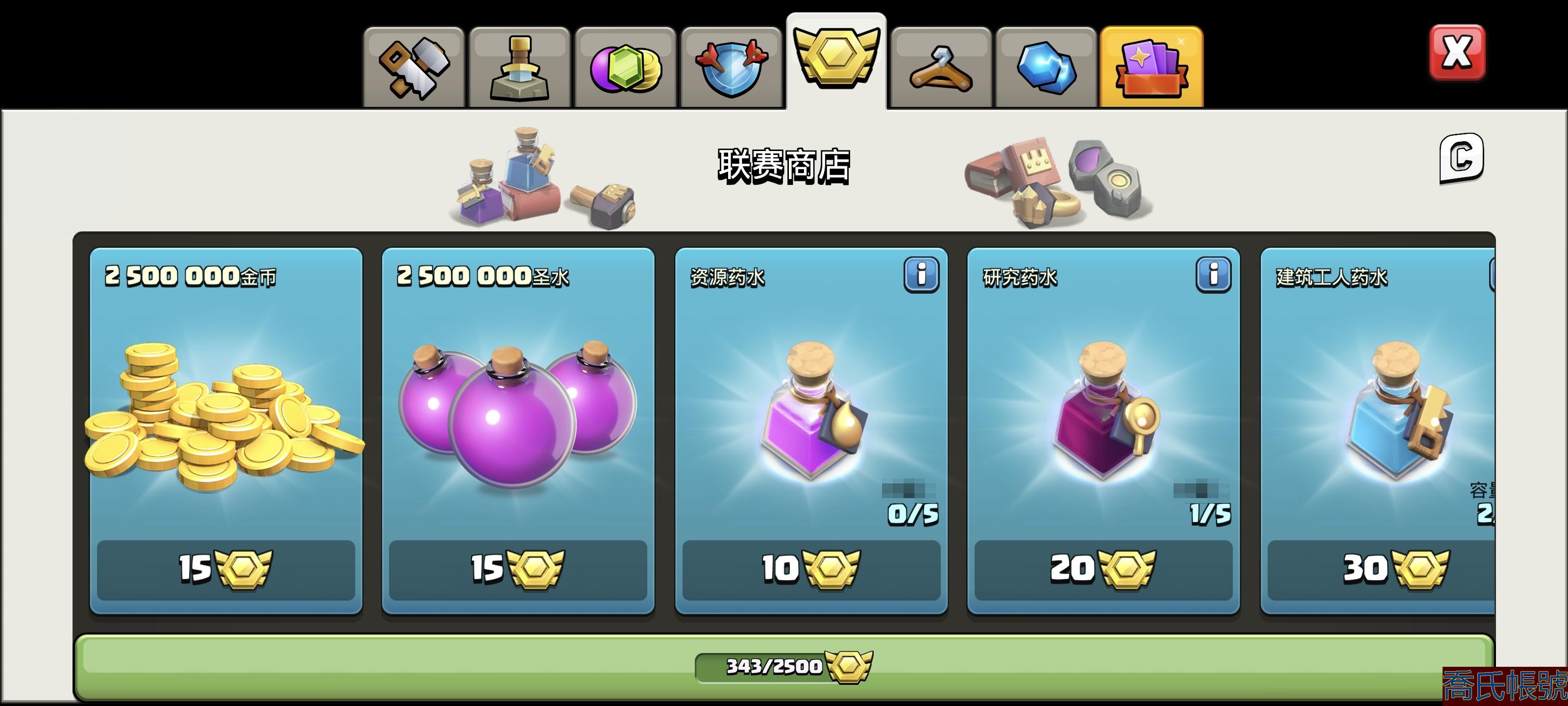Tap the C button near the title
Viewport: 1568px width, 706px height.
click(x=1462, y=158)
